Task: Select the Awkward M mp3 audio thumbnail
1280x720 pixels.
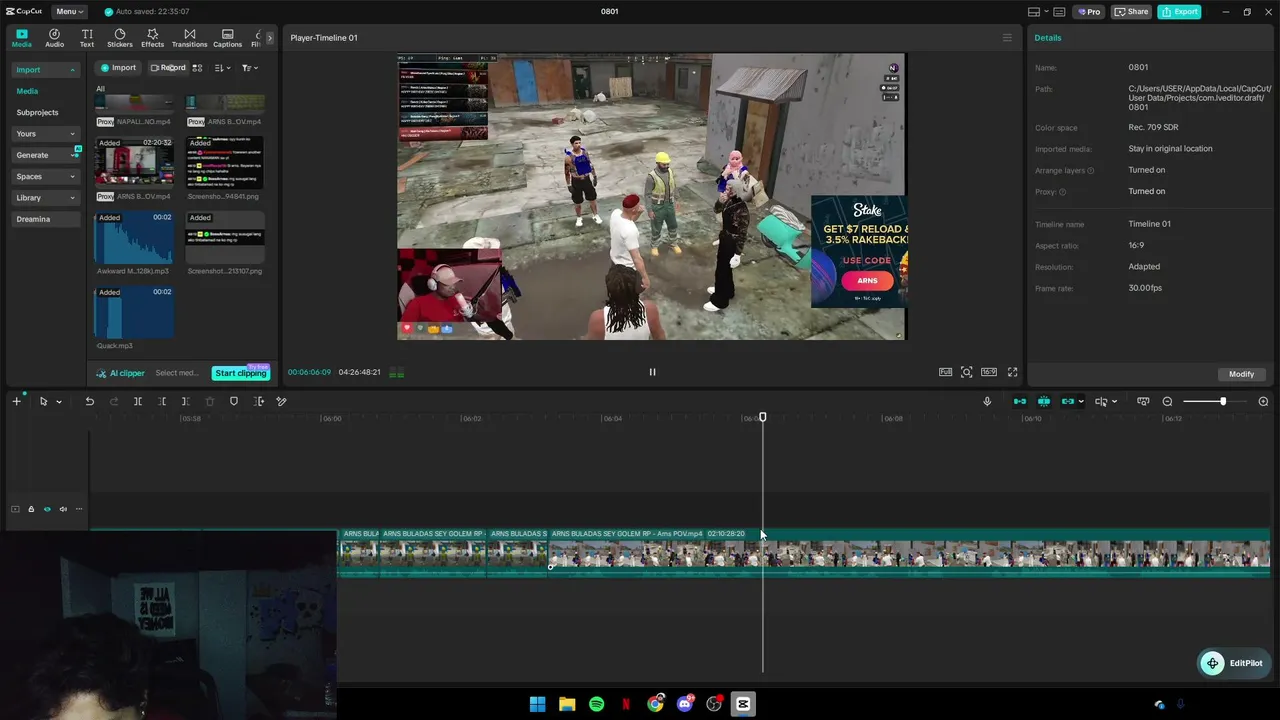Action: pos(133,237)
